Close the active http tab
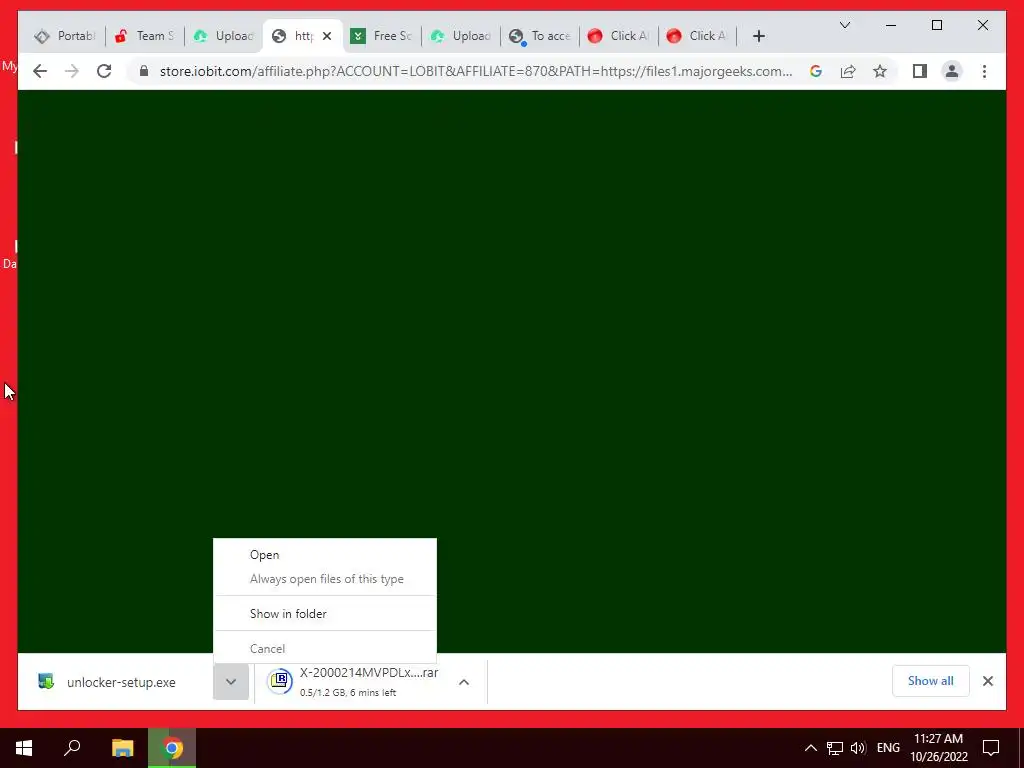This screenshot has width=1024, height=768. (x=327, y=36)
